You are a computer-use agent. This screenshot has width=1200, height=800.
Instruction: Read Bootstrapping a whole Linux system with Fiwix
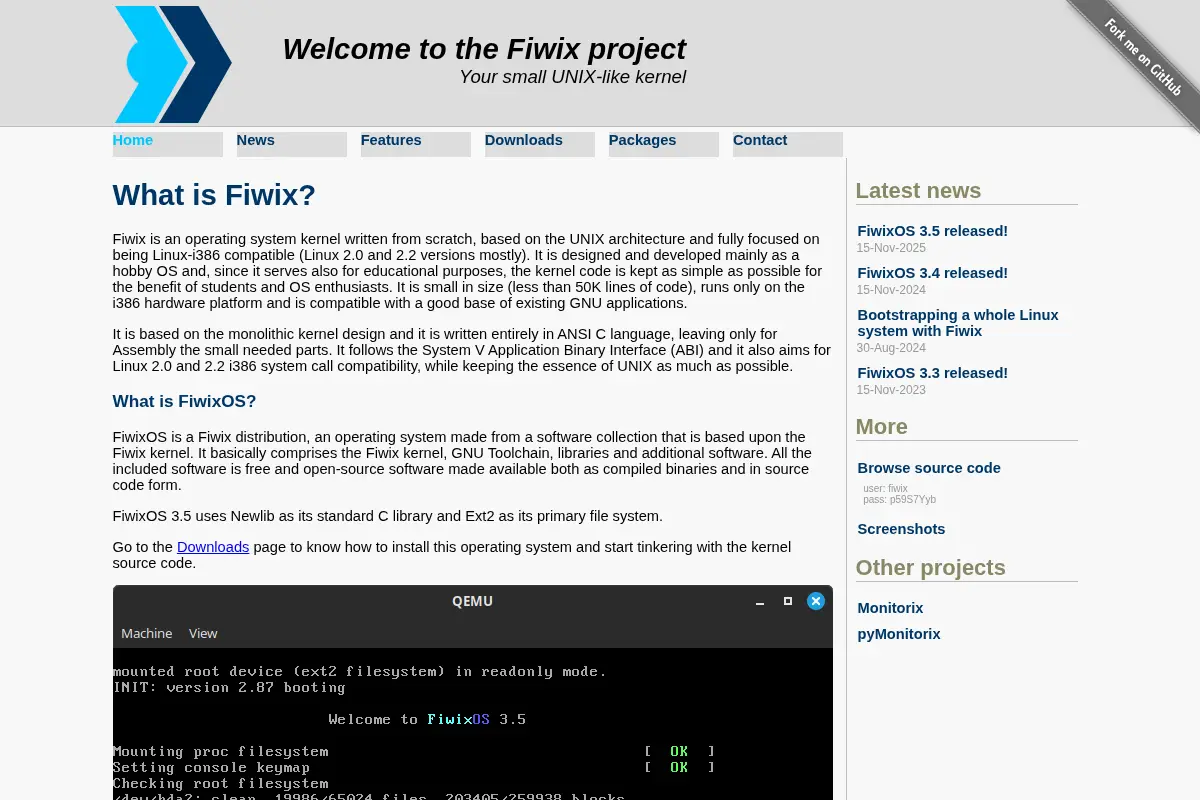coord(958,323)
